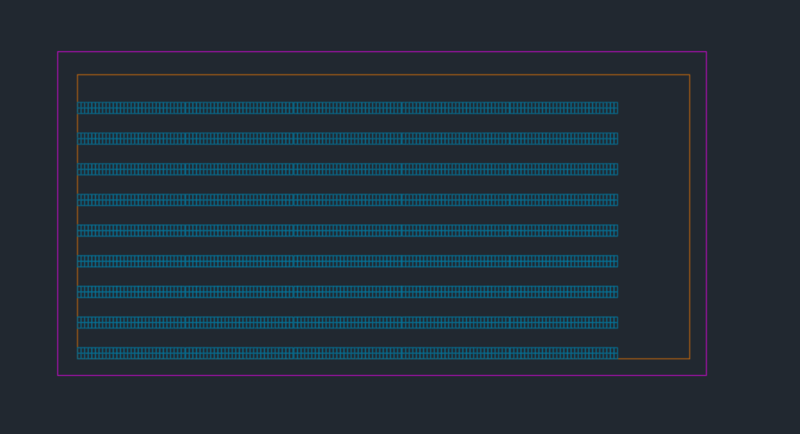Select the sixth blue panel row
Screen dimensions: 800x434
click(347, 261)
